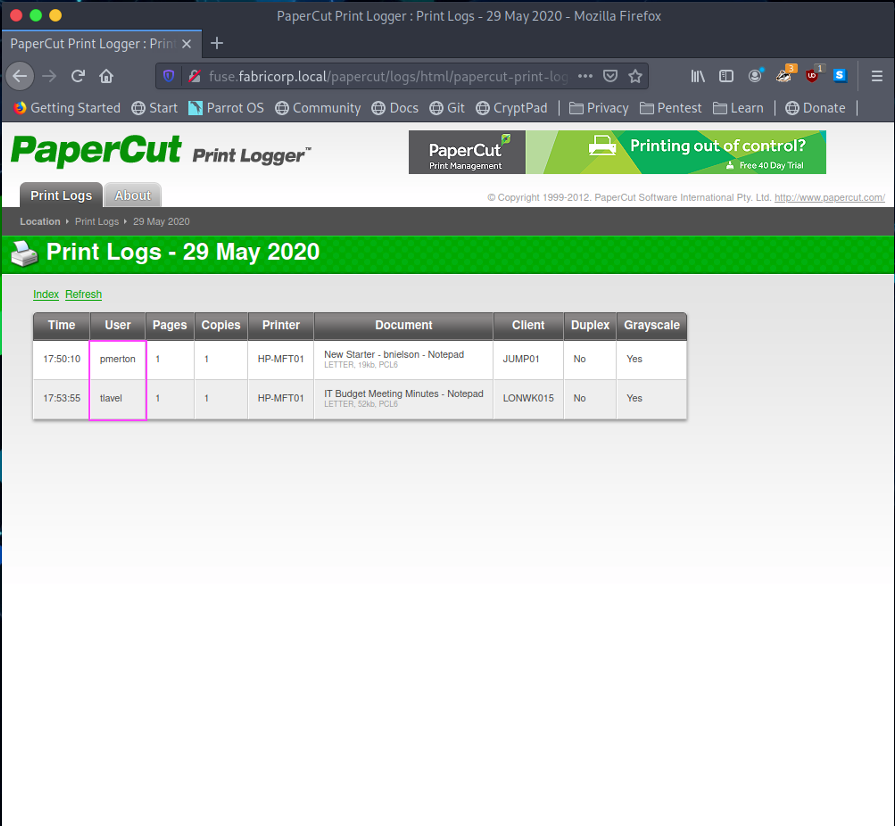This screenshot has height=826, width=895.
Task: Reload the page with the refresh icon
Action: pos(78,76)
